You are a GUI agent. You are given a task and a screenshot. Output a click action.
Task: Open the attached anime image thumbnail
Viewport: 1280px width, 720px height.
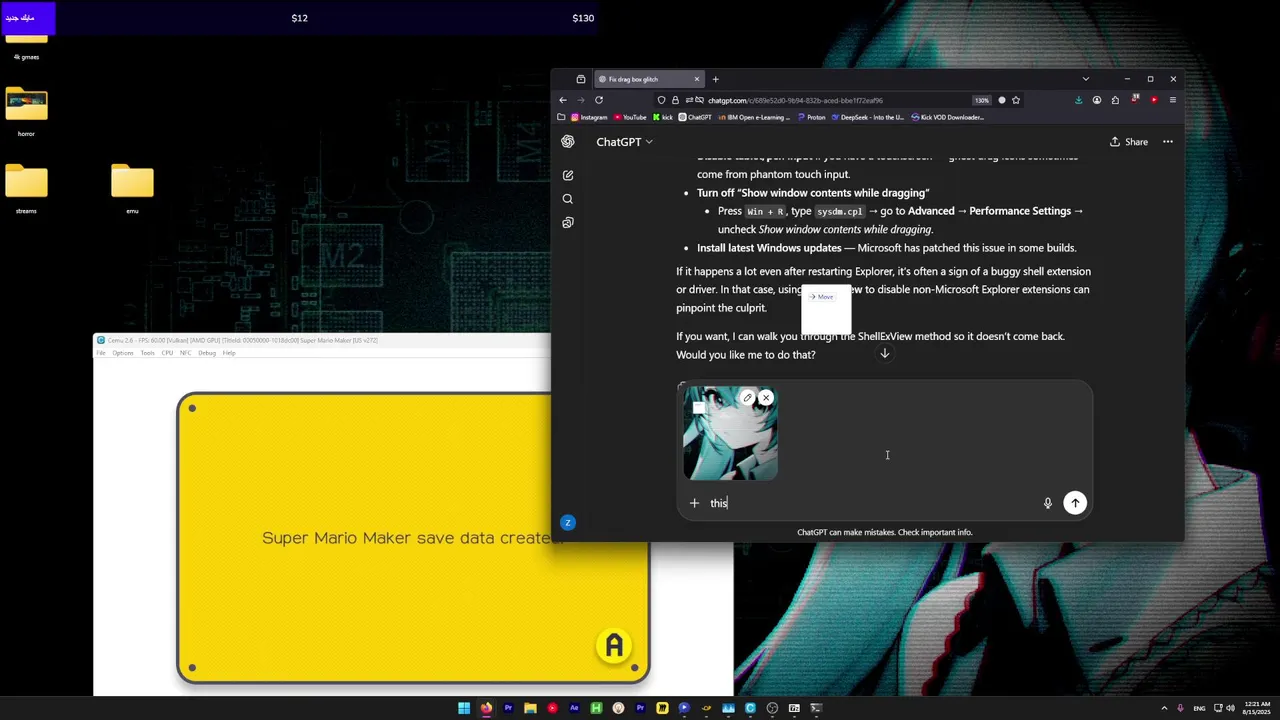[730, 434]
